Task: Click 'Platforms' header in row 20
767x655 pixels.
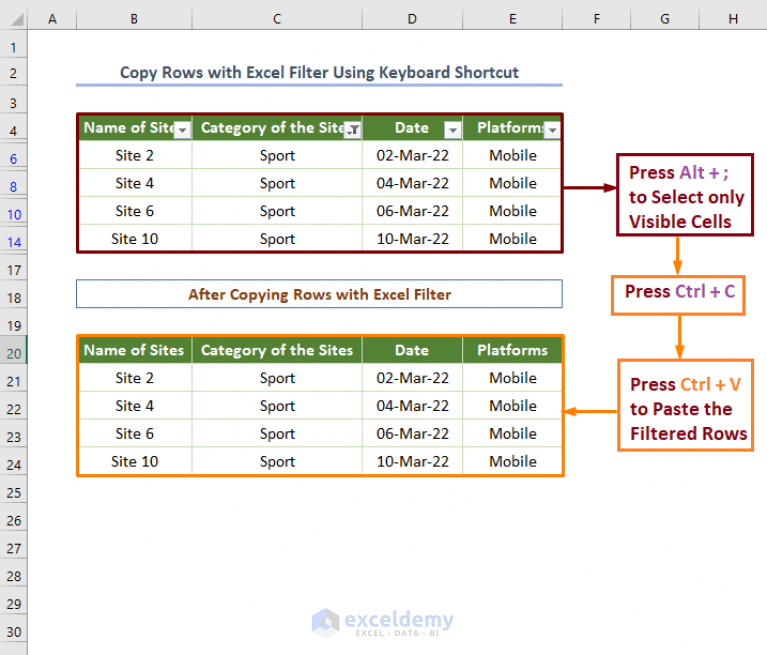Action: tap(513, 350)
